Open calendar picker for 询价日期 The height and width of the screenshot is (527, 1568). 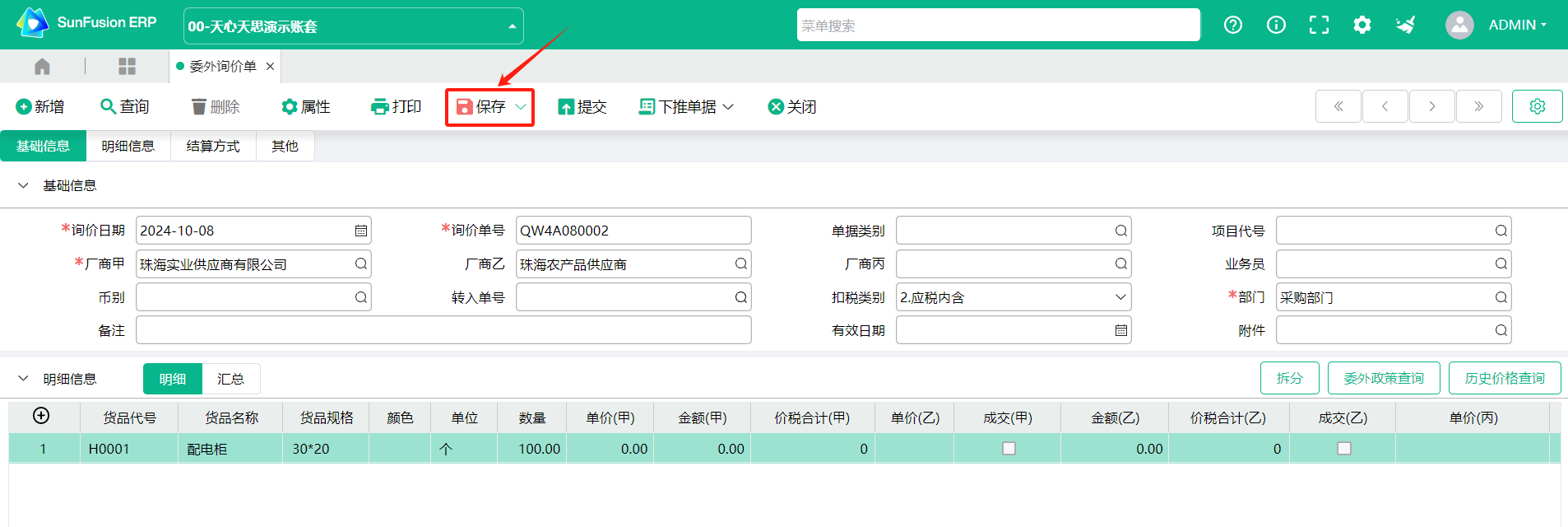point(360,231)
